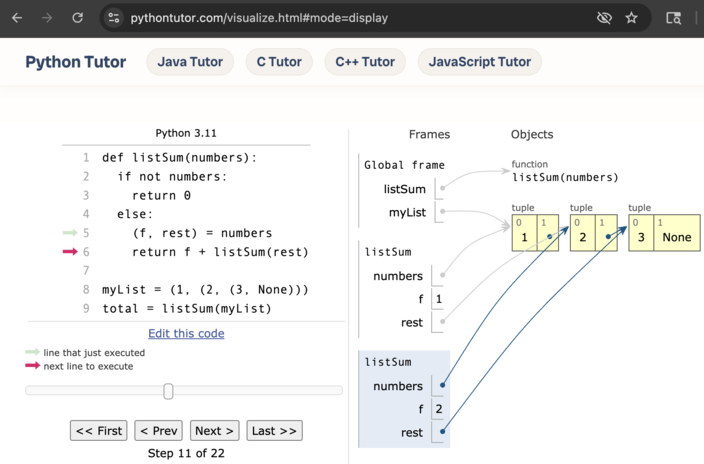This screenshot has width=704, height=464.
Task: Click code line 2 if not numbers:
Action: tap(172, 177)
